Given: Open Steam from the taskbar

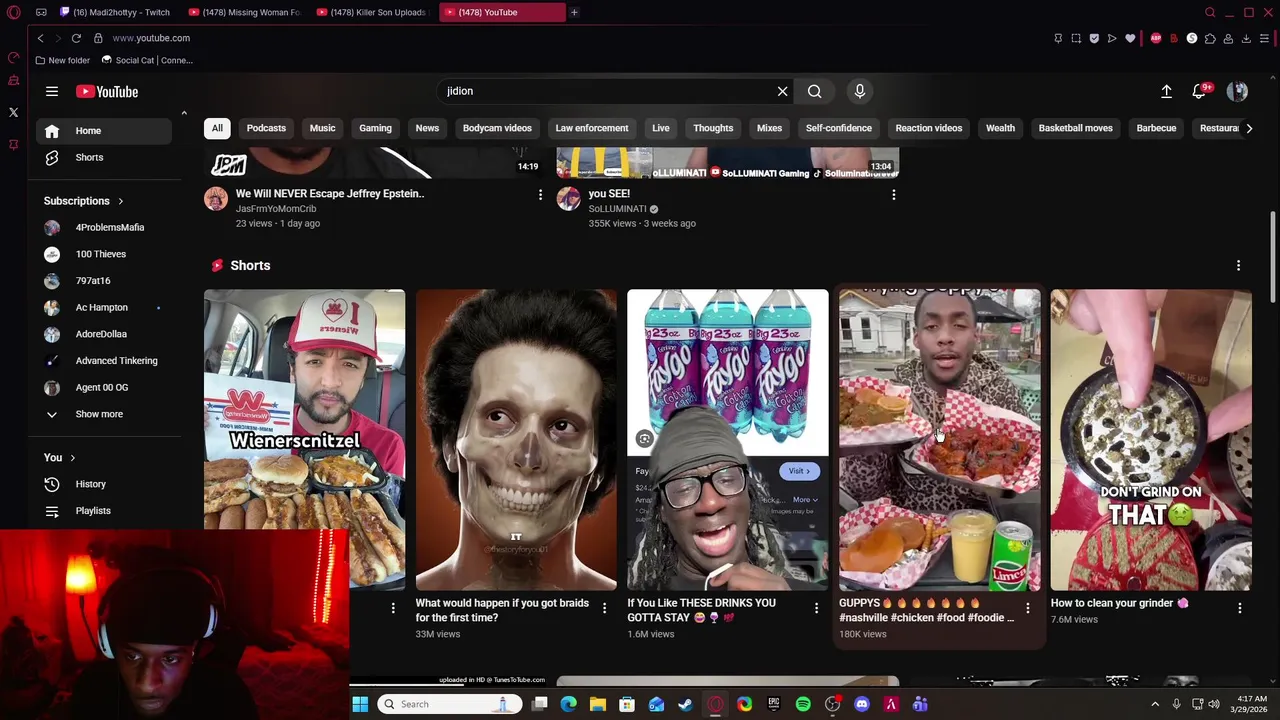Looking at the screenshot, I should coord(685,704).
